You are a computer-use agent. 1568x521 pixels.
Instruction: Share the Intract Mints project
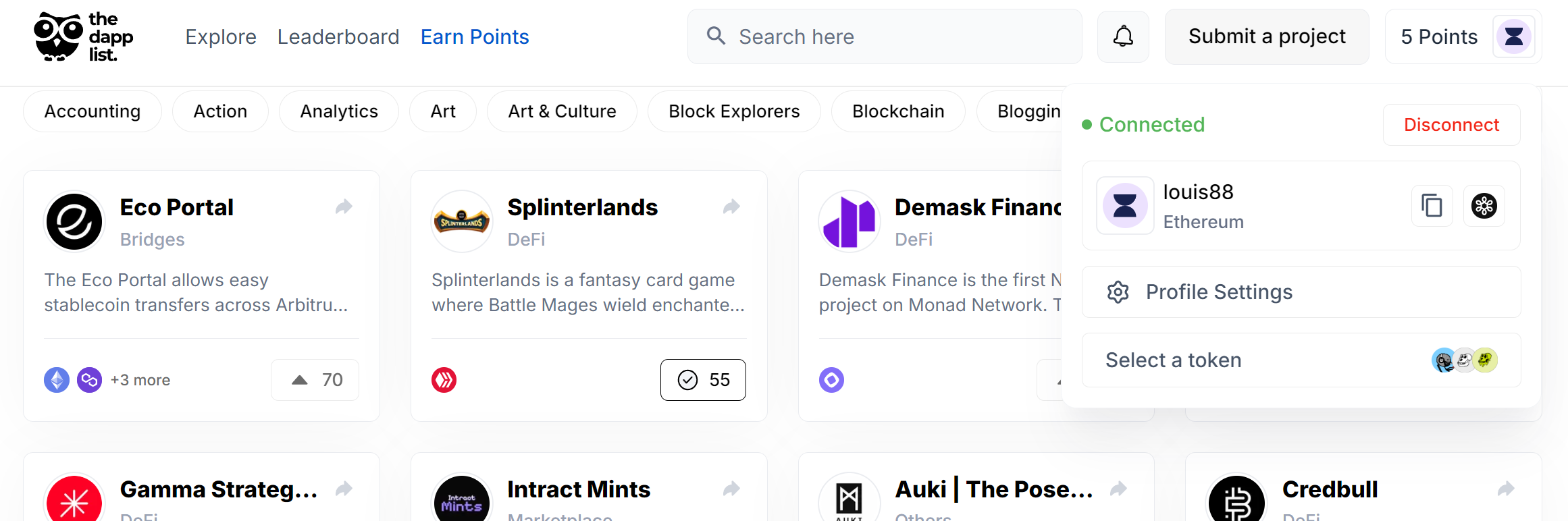(x=731, y=489)
